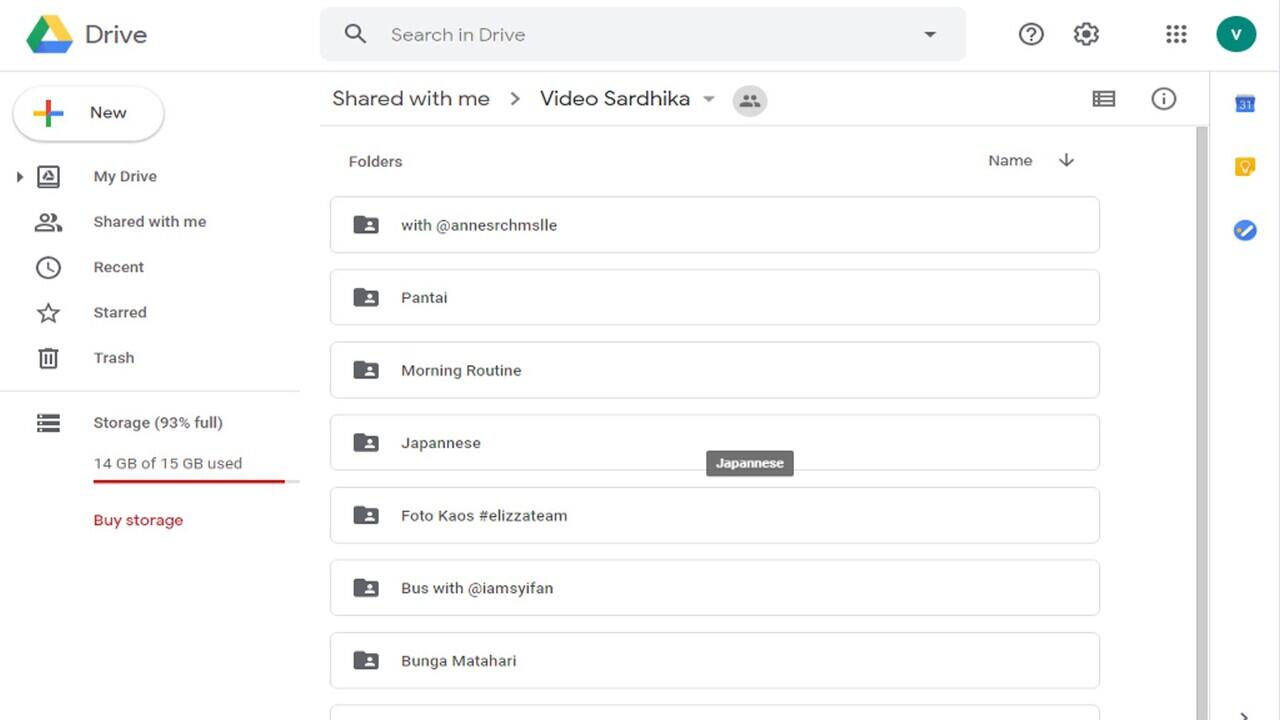
Task: Click the red storage usage bar
Action: (189, 482)
